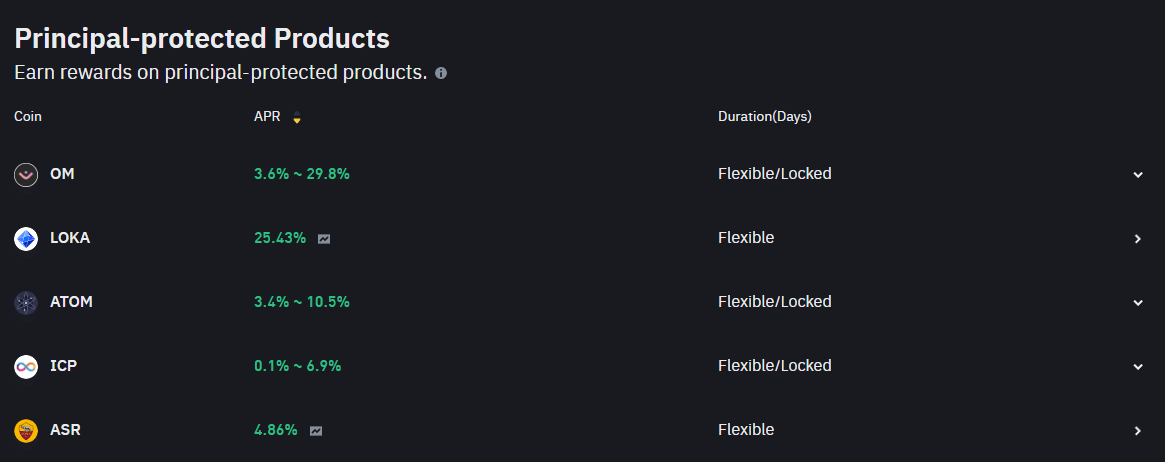Click the LOKA coin icon
Screen dimensions: 1165x462
pos(26,239)
